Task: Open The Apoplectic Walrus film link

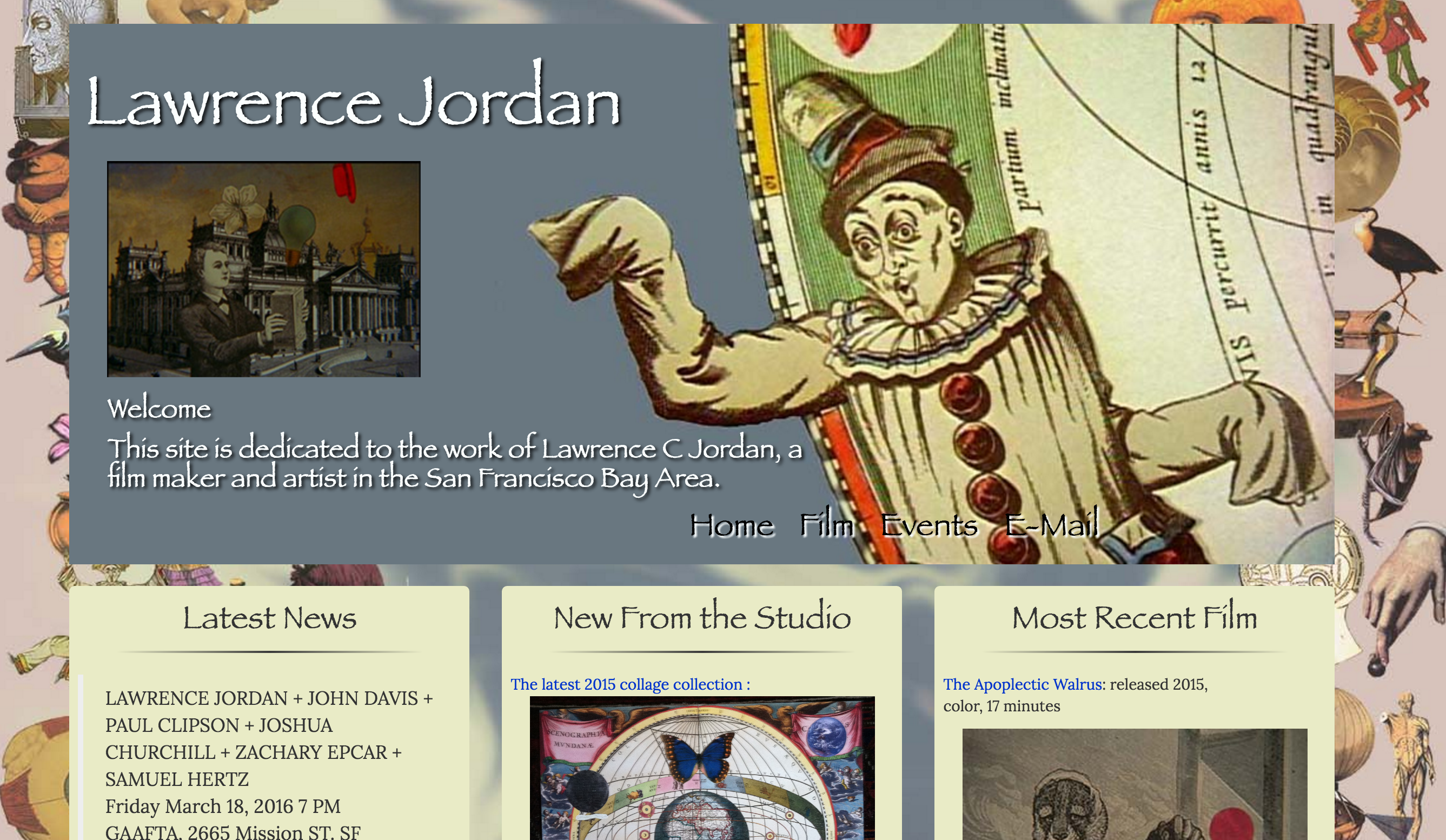Action: pos(1022,684)
